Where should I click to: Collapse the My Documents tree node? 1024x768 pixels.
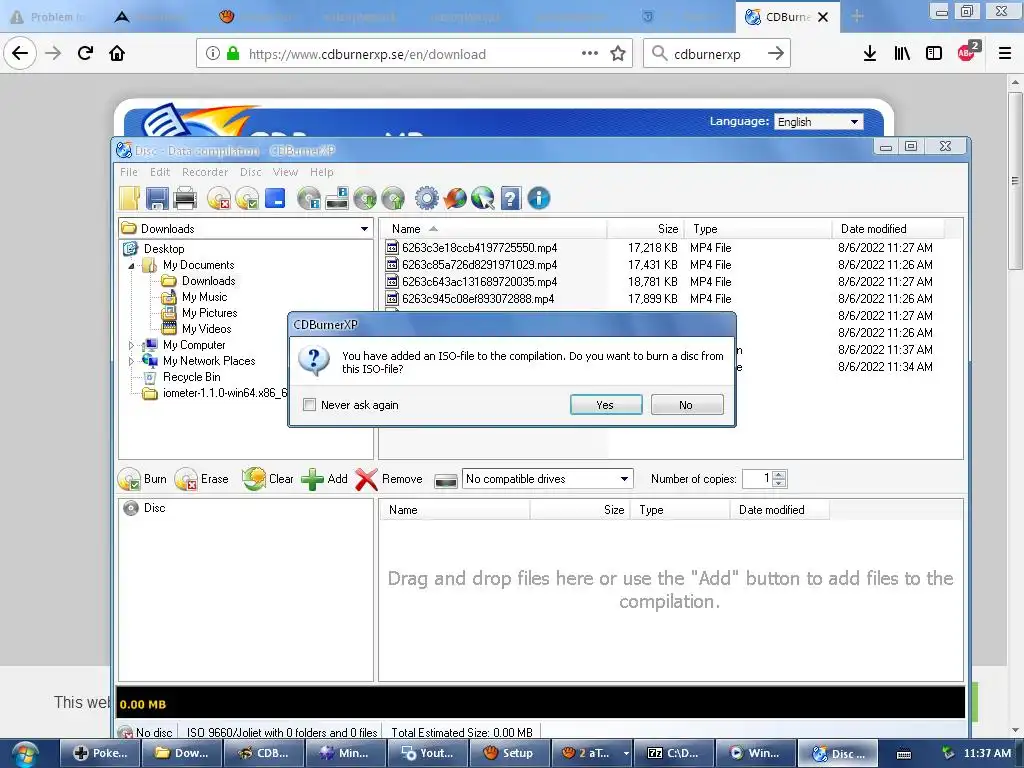tap(131, 266)
